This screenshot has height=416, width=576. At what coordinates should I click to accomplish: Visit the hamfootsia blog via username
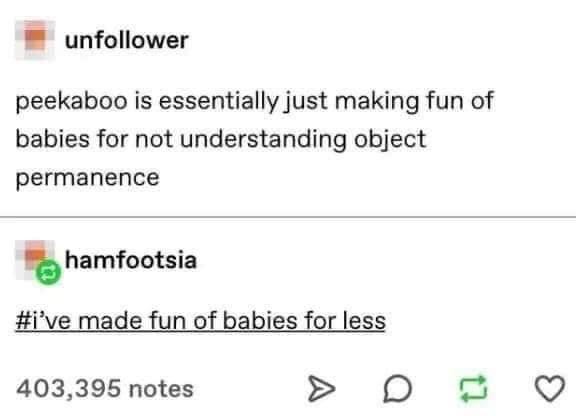[131, 260]
